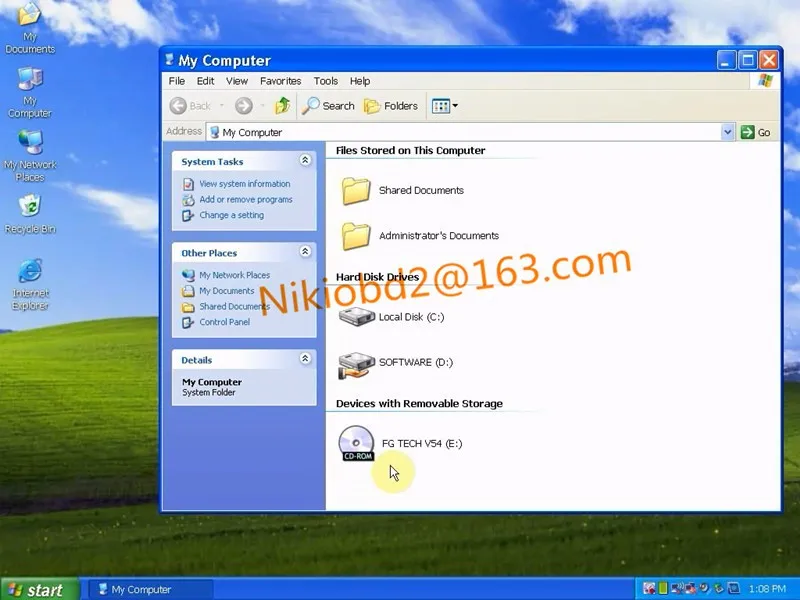Click the leftmost system tray icon
Image resolution: width=800 pixels, height=600 pixels.
click(x=648, y=589)
